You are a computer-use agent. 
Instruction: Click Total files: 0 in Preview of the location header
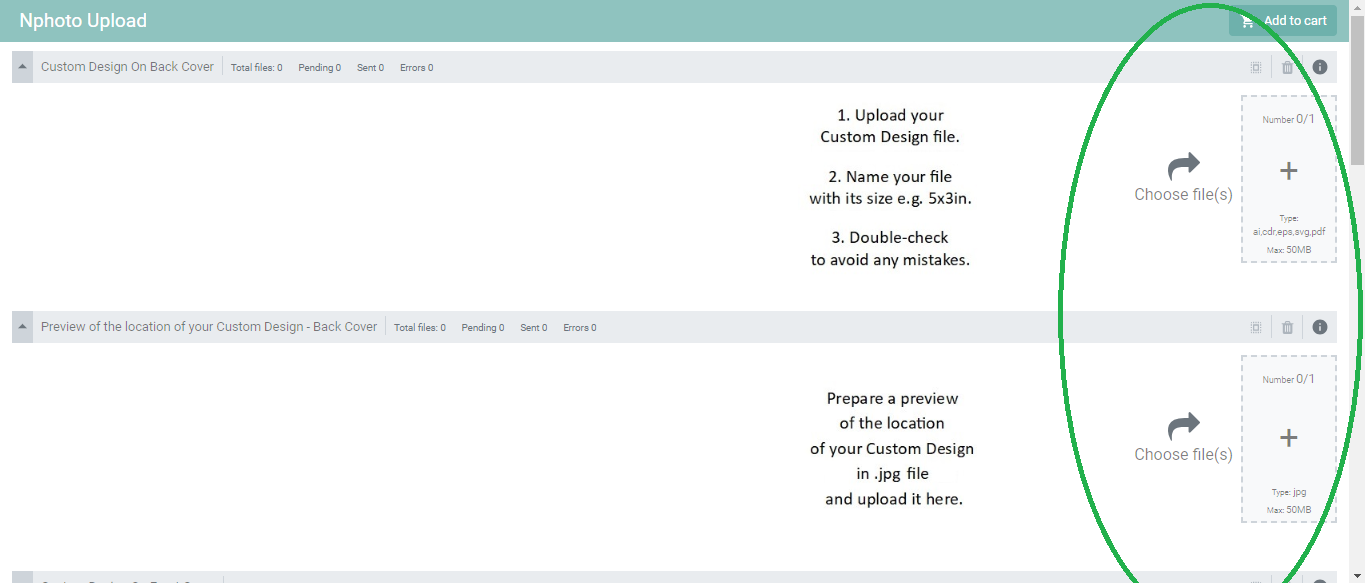coord(419,328)
